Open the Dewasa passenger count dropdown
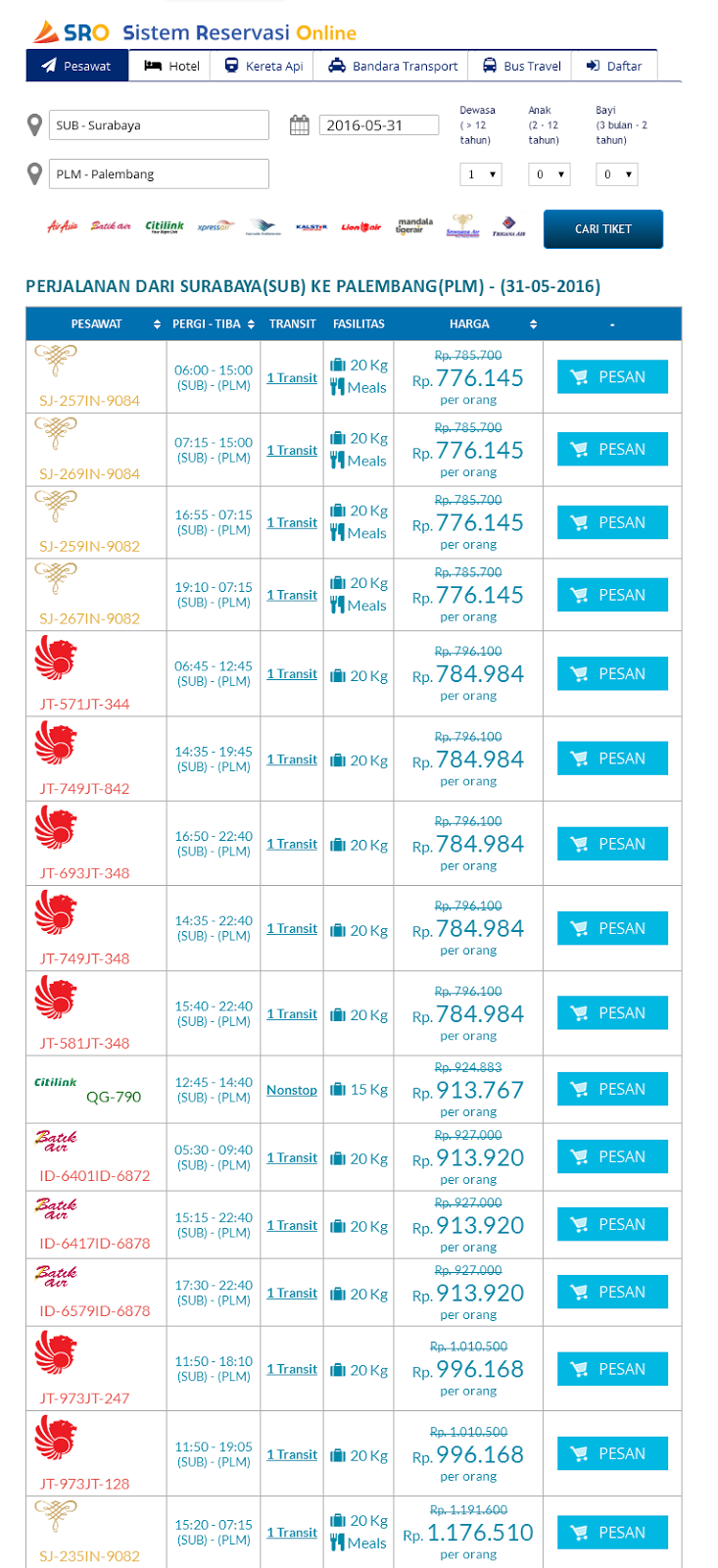This screenshot has width=718, height=1568. pyautogui.click(x=480, y=174)
